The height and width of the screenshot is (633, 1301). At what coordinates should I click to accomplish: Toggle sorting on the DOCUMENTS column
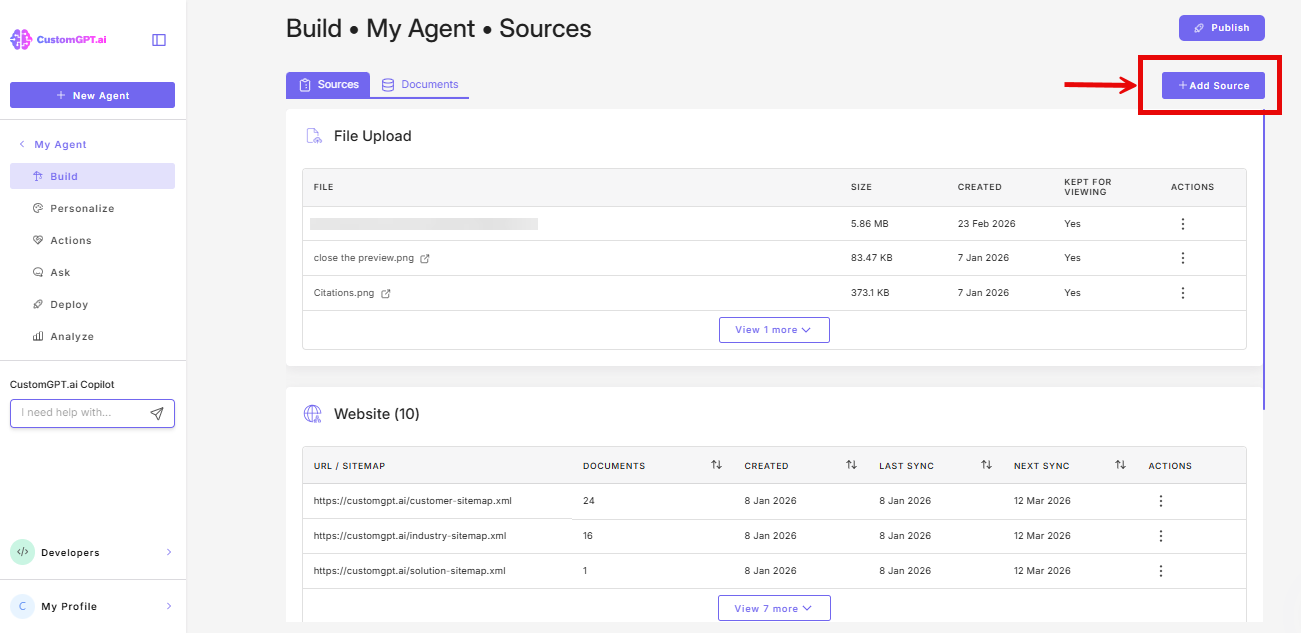click(x=716, y=465)
